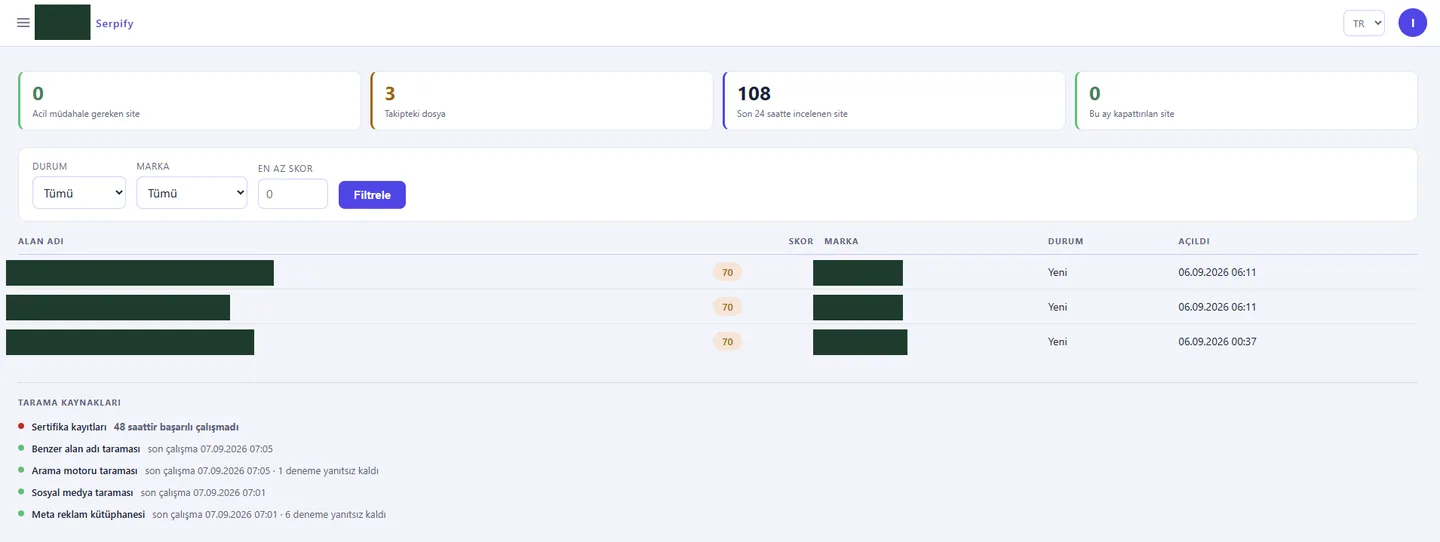This screenshot has height=542, width=1440.
Task: Open the TR language selector
Action: pyautogui.click(x=1363, y=23)
